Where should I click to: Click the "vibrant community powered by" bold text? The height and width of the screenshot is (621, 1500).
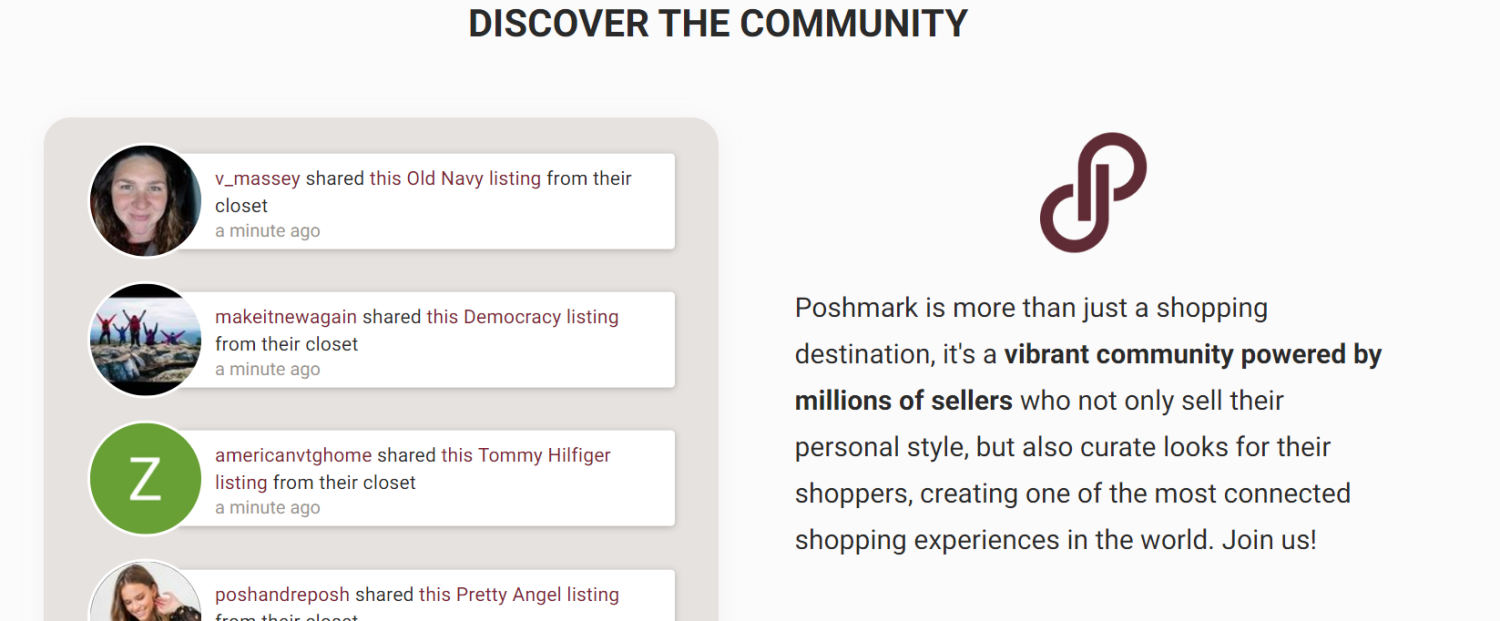pos(1193,354)
